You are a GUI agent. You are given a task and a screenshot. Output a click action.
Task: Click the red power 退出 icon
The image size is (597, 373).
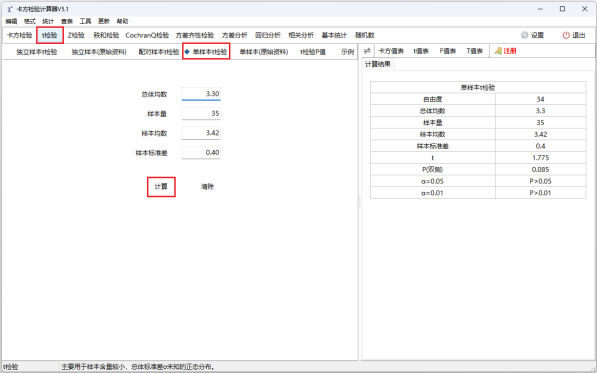(566, 35)
